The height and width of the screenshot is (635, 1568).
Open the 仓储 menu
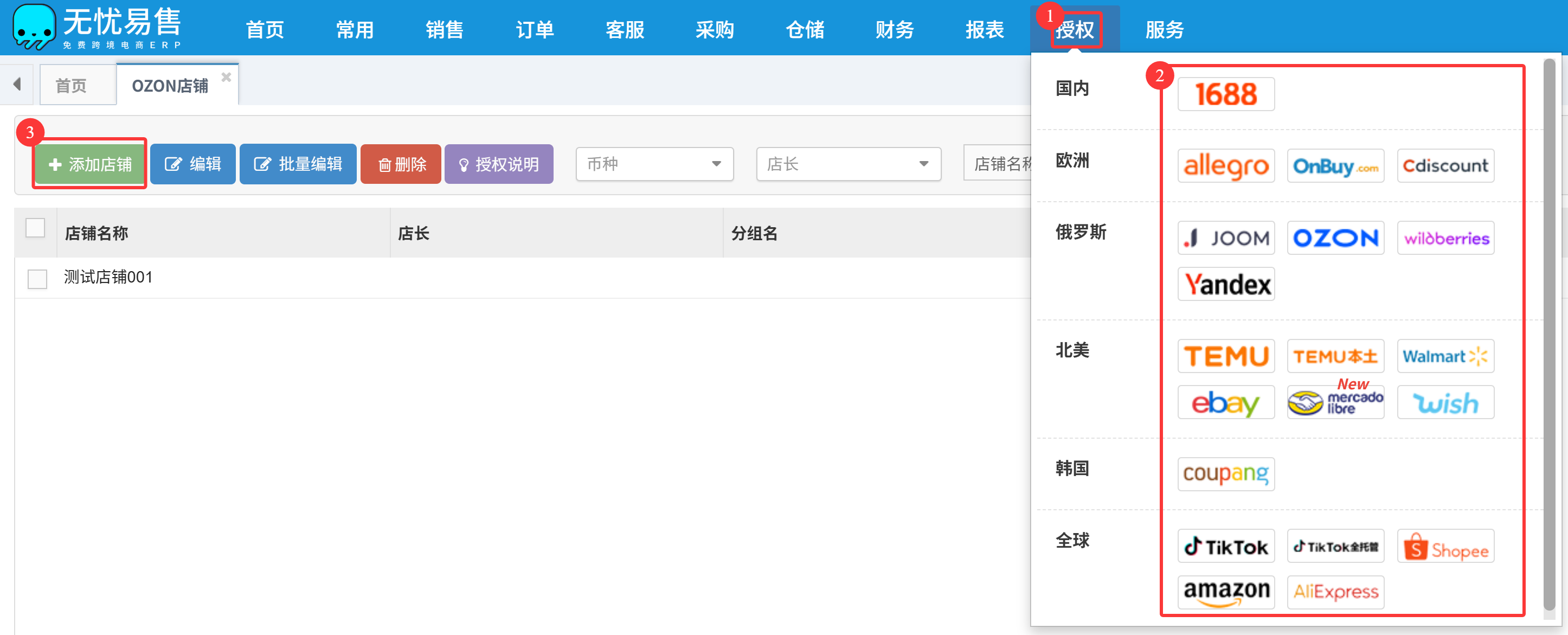(805, 29)
